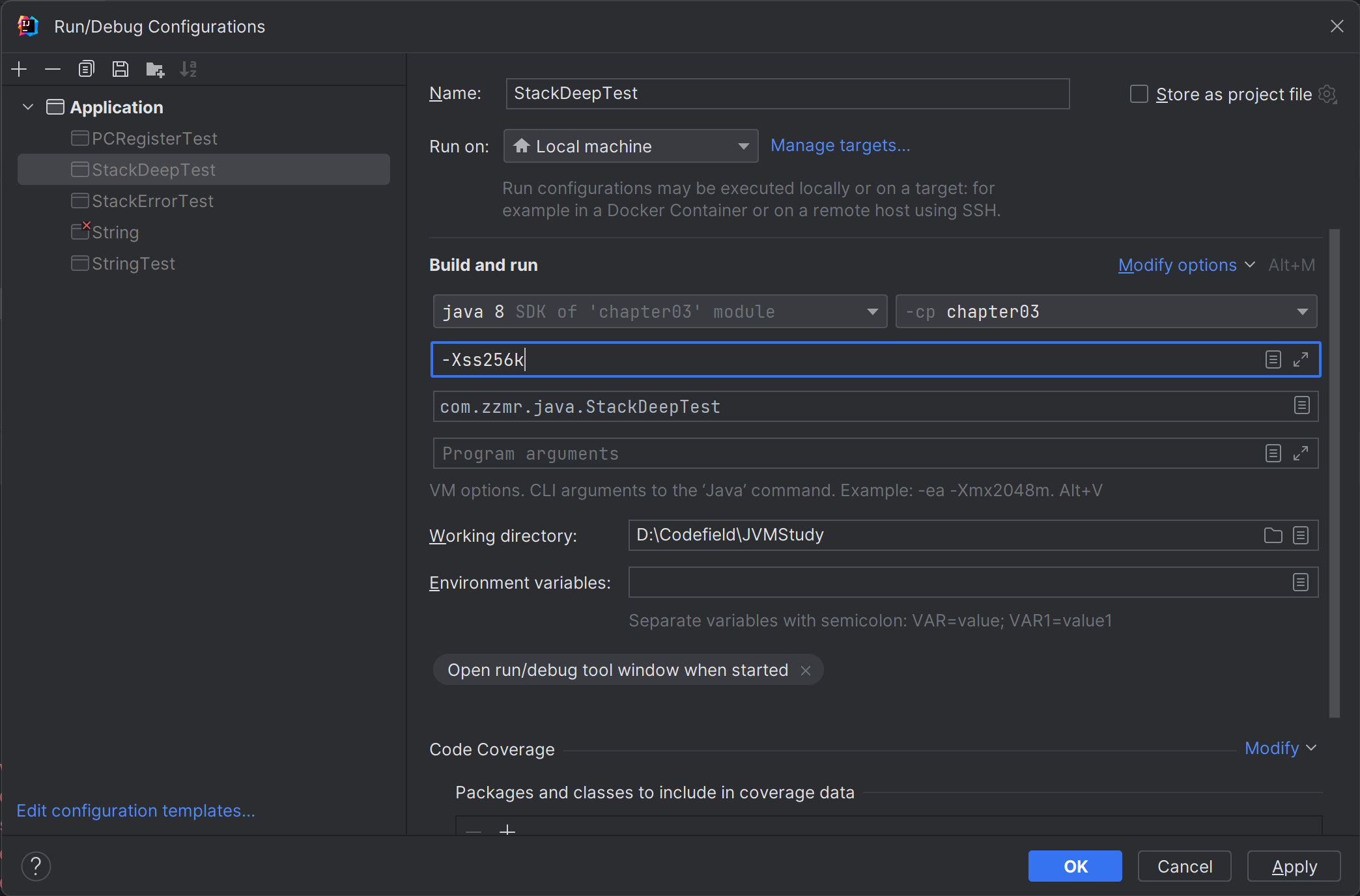Click the sort configurations alphabetically icon
The image size is (1360, 896).
tap(188, 69)
